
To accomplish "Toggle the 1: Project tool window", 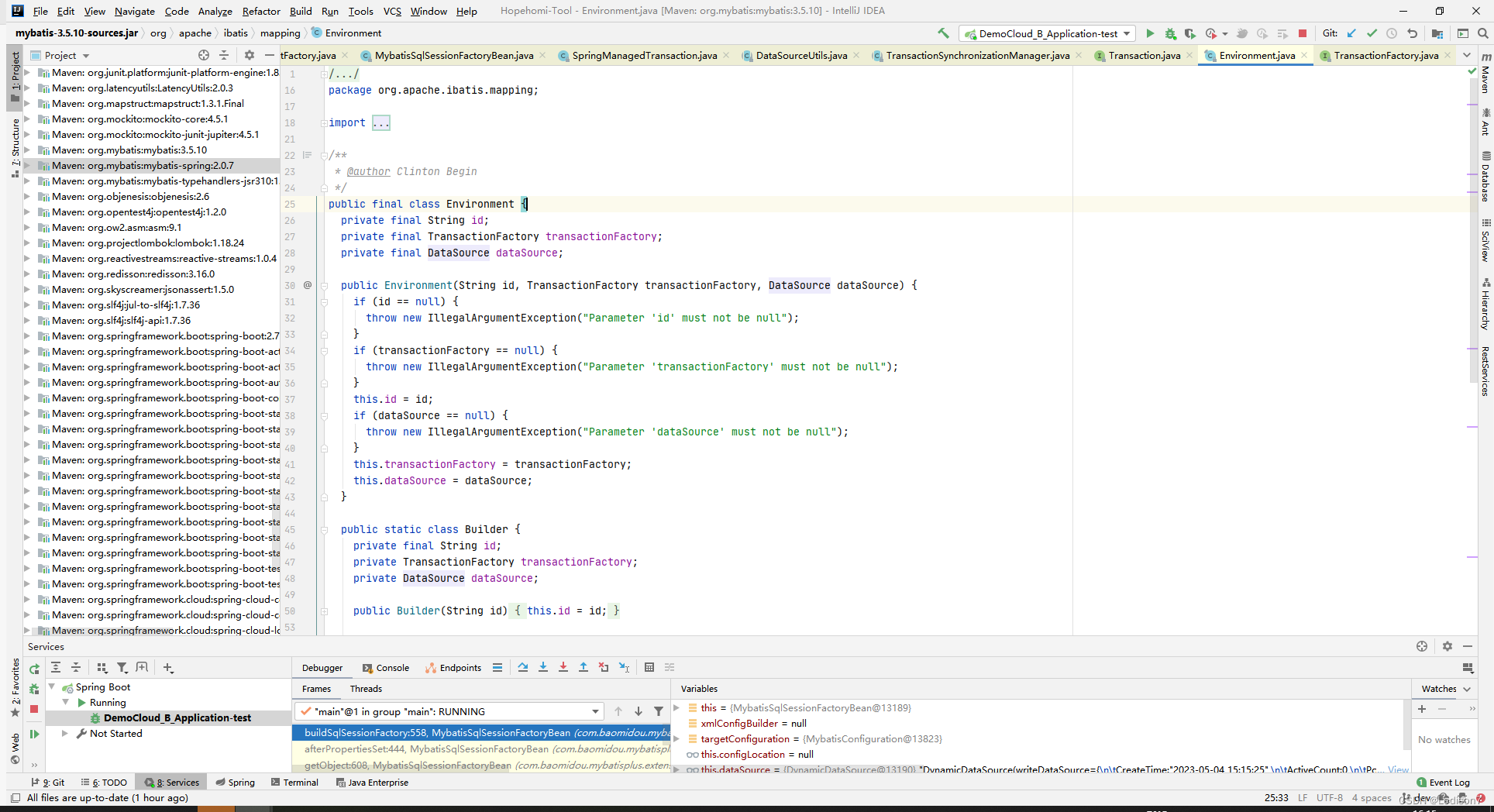I will pyautogui.click(x=15, y=76).
